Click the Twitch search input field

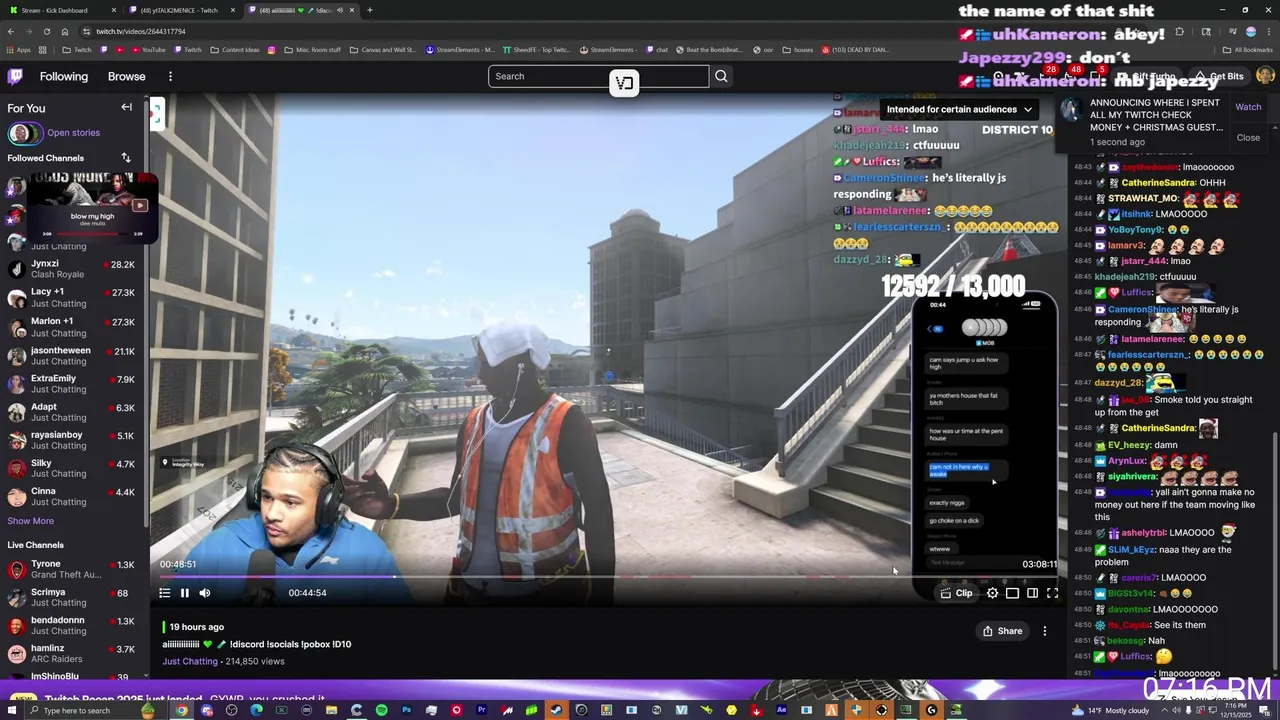coord(598,76)
